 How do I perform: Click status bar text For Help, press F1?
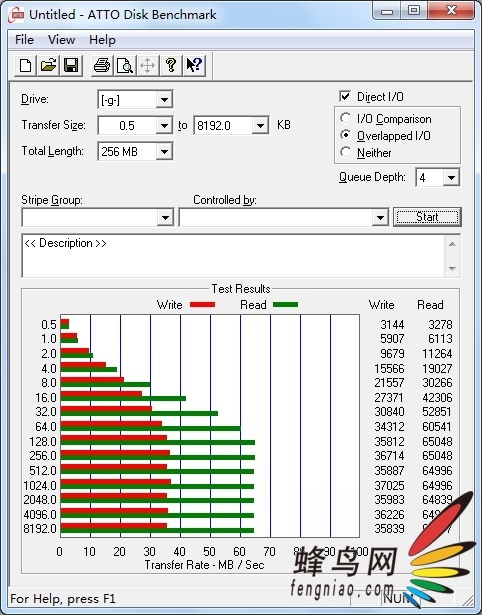(63, 599)
